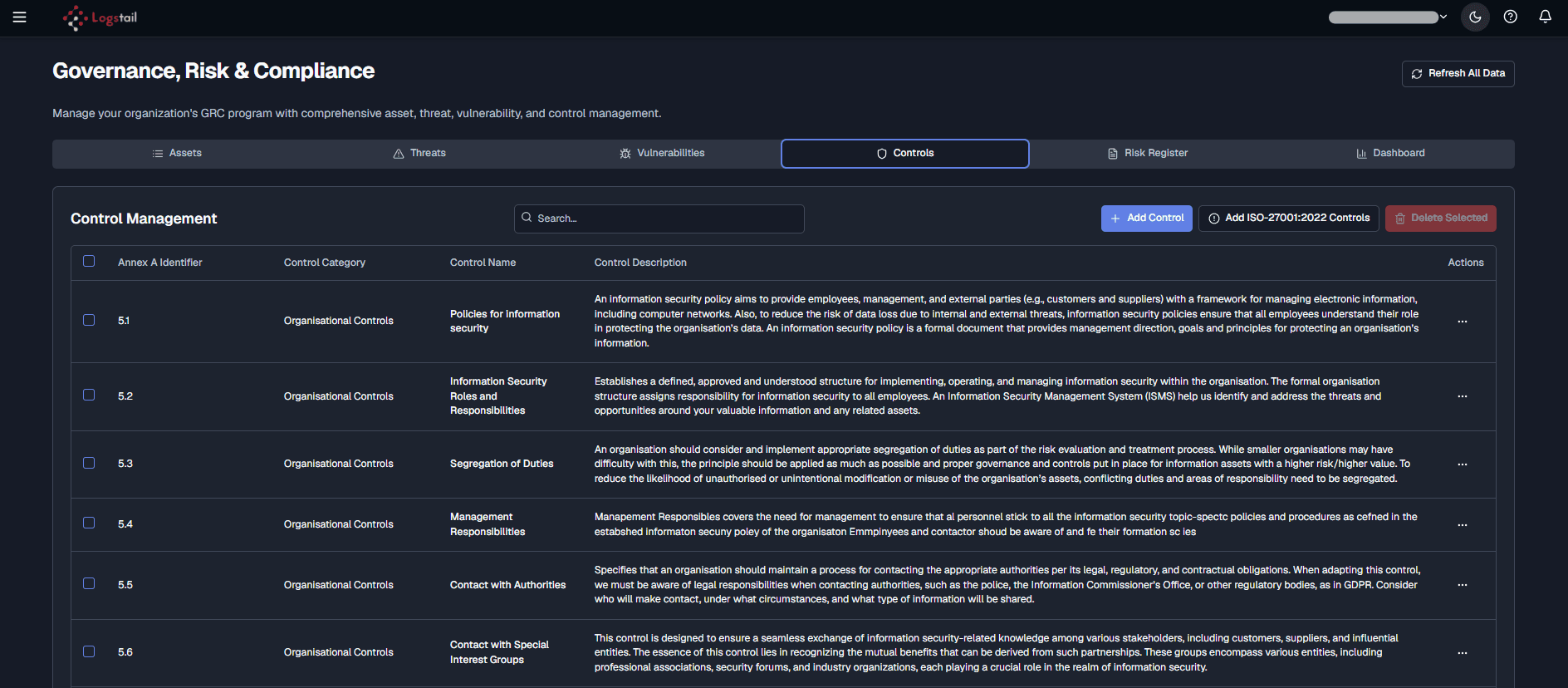Check the box for control 5.2
Image resolution: width=1568 pixels, height=688 pixels.
coord(89,395)
